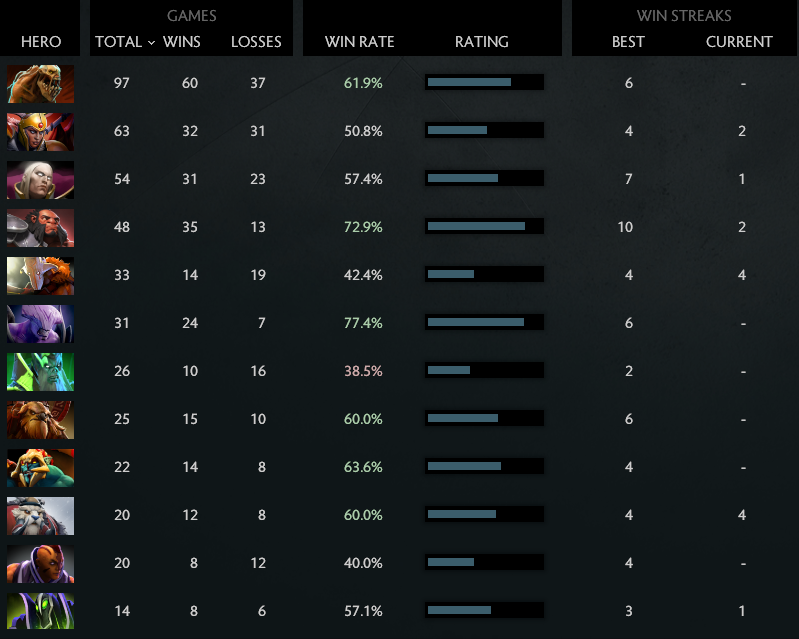Open the green hero portrait with 26 games
Image resolution: width=799 pixels, height=639 pixels.
(40, 371)
